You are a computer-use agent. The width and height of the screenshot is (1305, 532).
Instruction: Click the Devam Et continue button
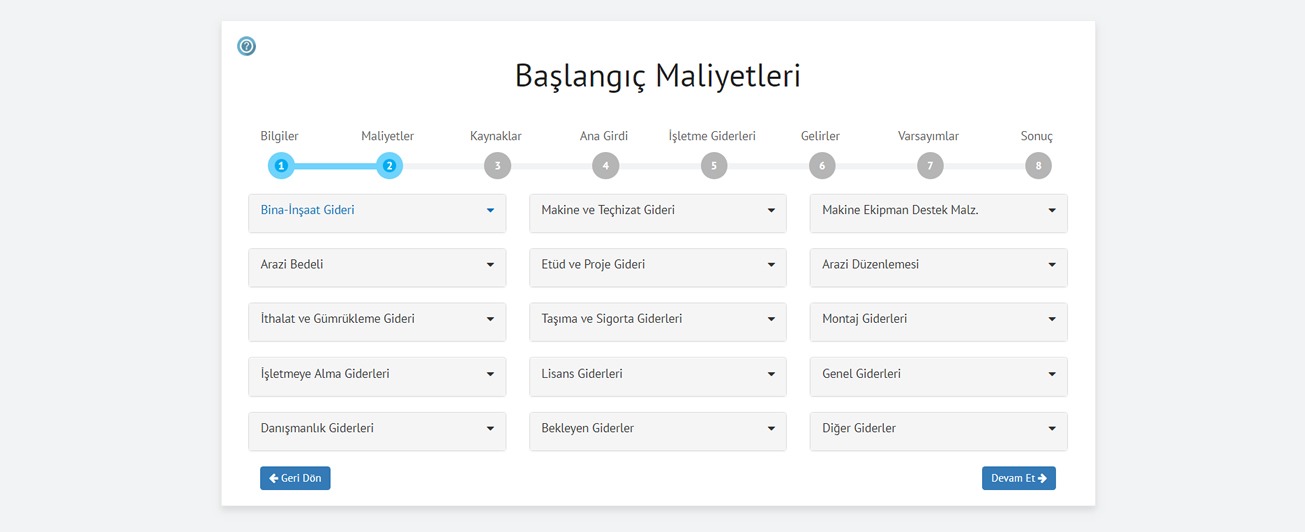pyautogui.click(x=1019, y=478)
